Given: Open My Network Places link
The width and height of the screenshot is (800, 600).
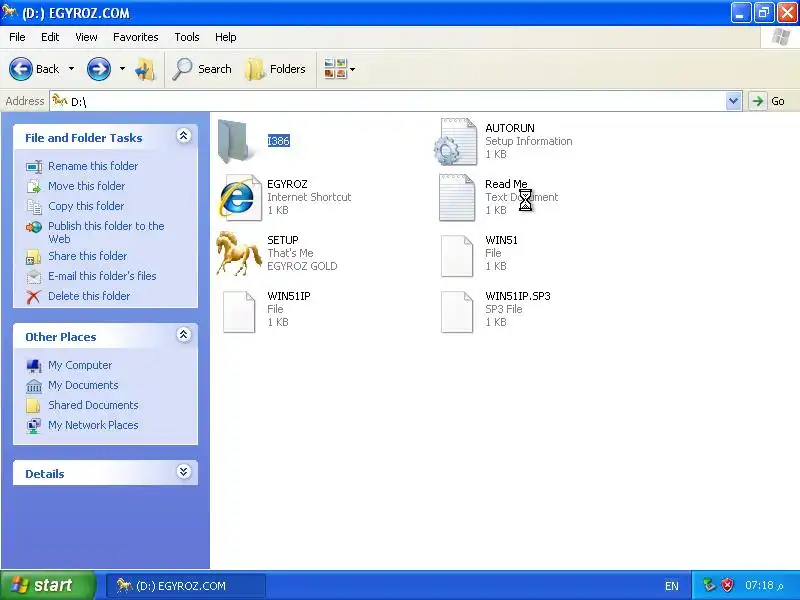Looking at the screenshot, I should pyautogui.click(x=93, y=425).
